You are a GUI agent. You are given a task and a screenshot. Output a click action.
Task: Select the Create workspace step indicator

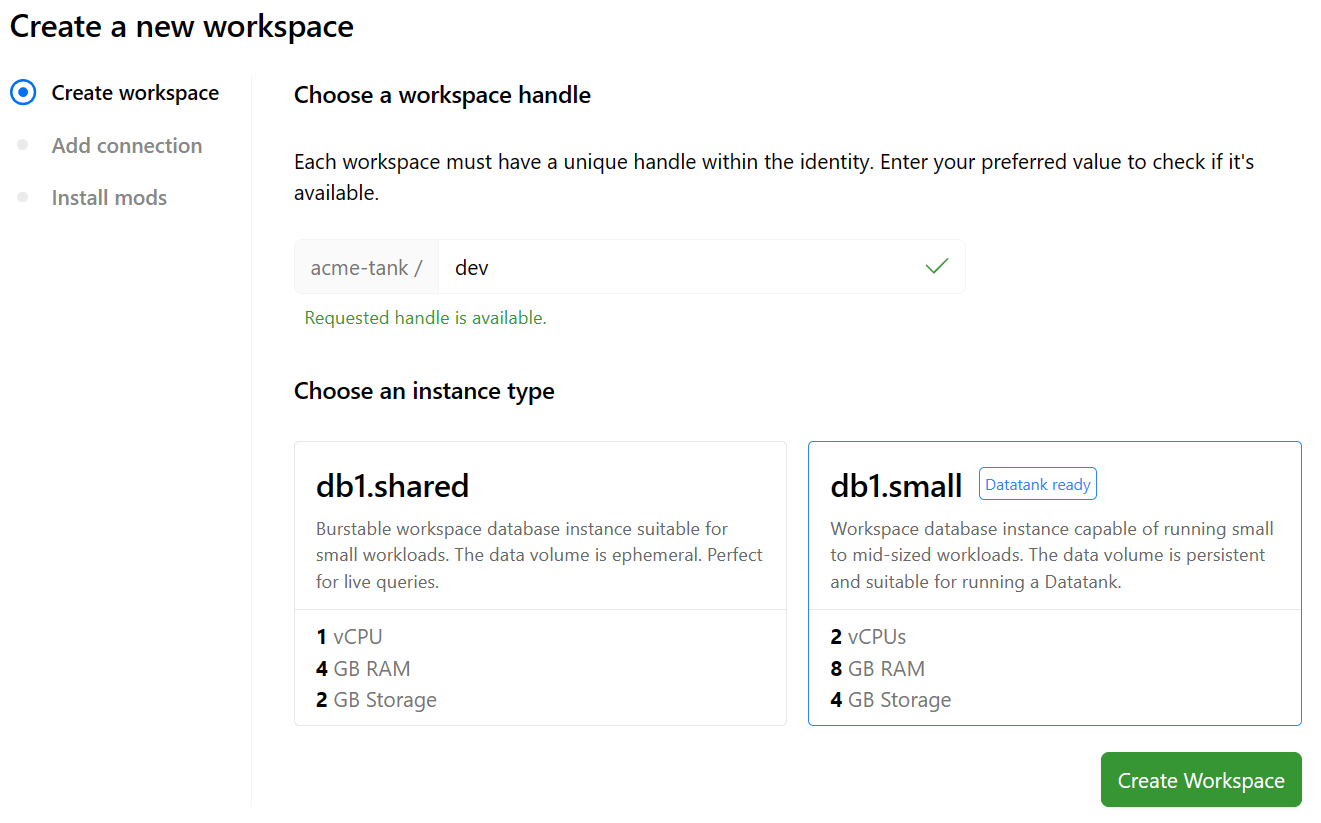click(23, 93)
